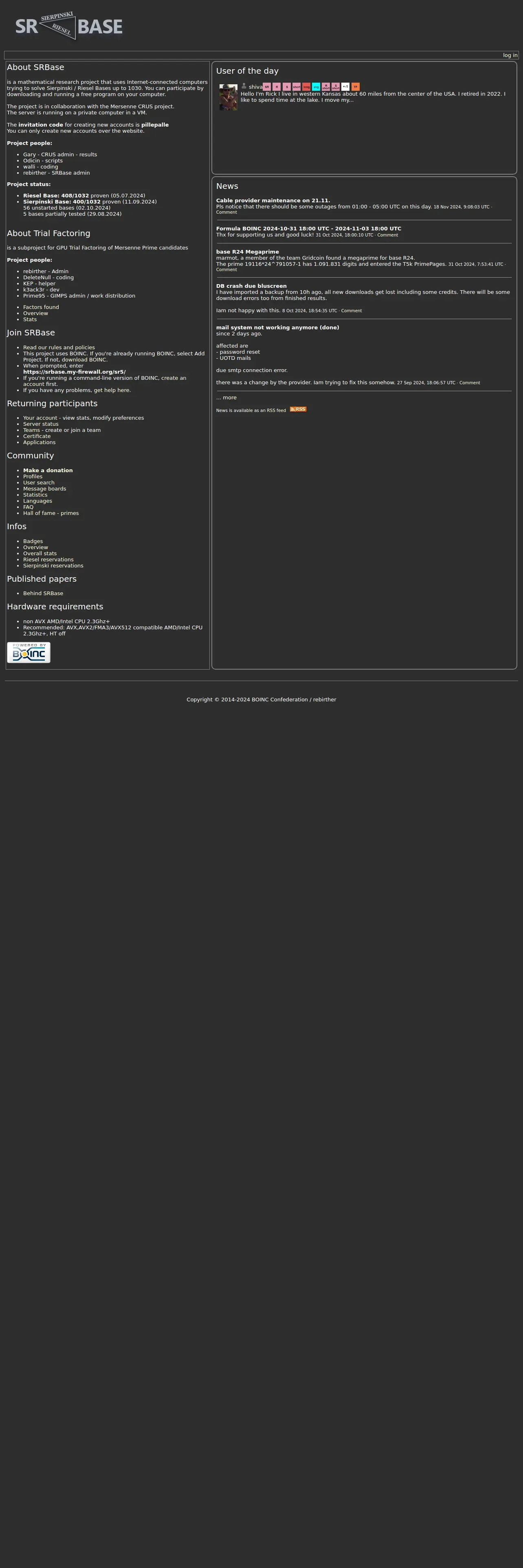Screen dimensions: 523x1568
Task: Open the Factors found link
Action: click(x=41, y=307)
